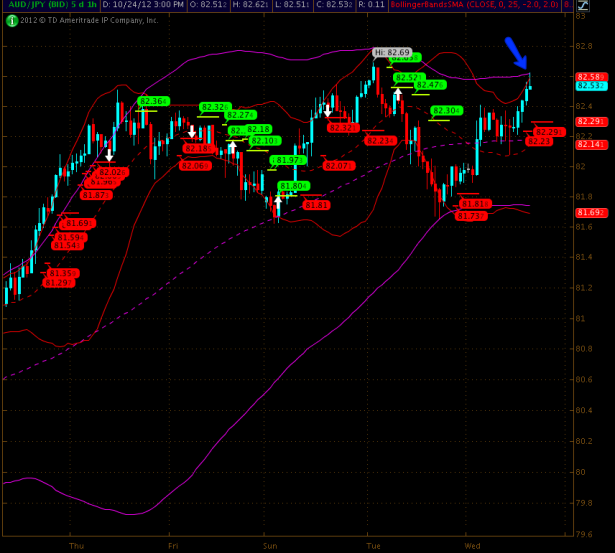Click the 5 d 1h timeframe label
The height and width of the screenshot is (553, 615).
(x=81, y=5)
